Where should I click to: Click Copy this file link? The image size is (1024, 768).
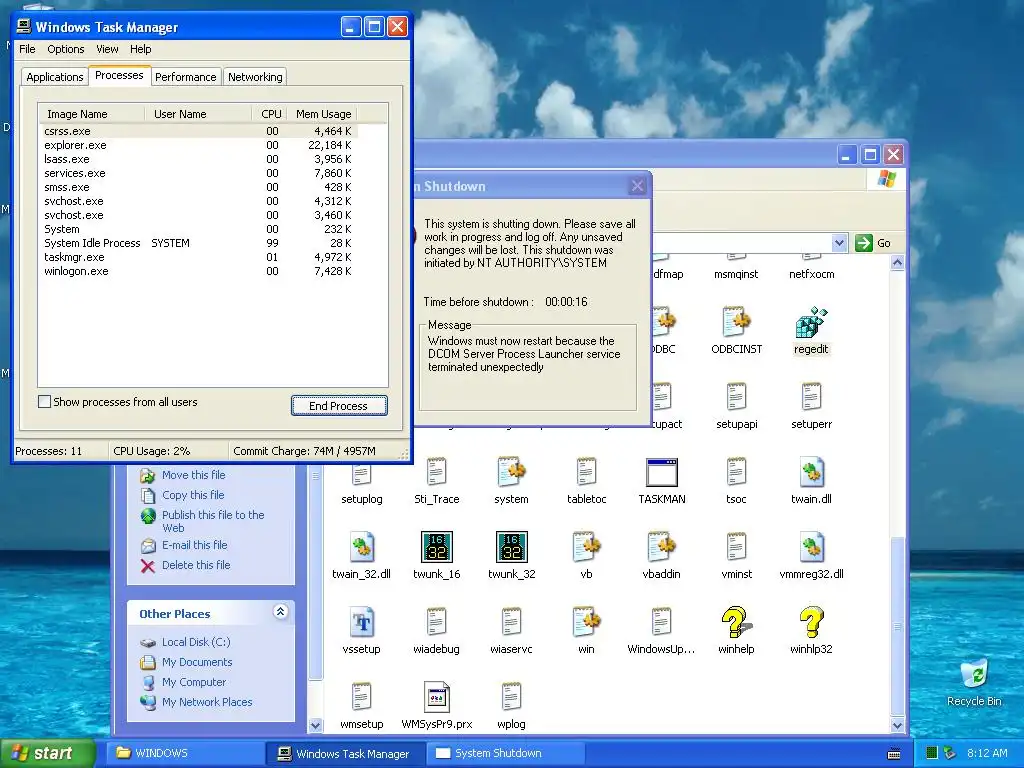(x=193, y=495)
